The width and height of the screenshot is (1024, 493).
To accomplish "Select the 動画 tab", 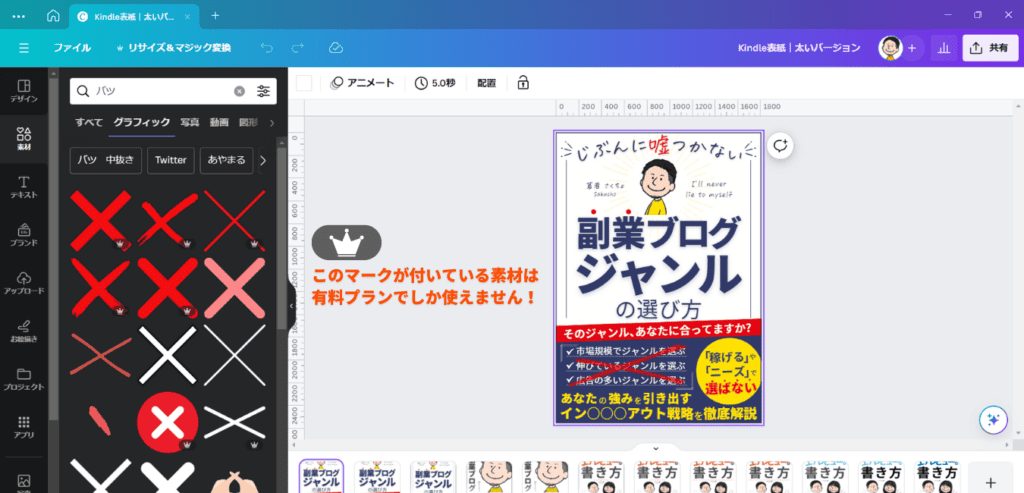I will coord(219,122).
